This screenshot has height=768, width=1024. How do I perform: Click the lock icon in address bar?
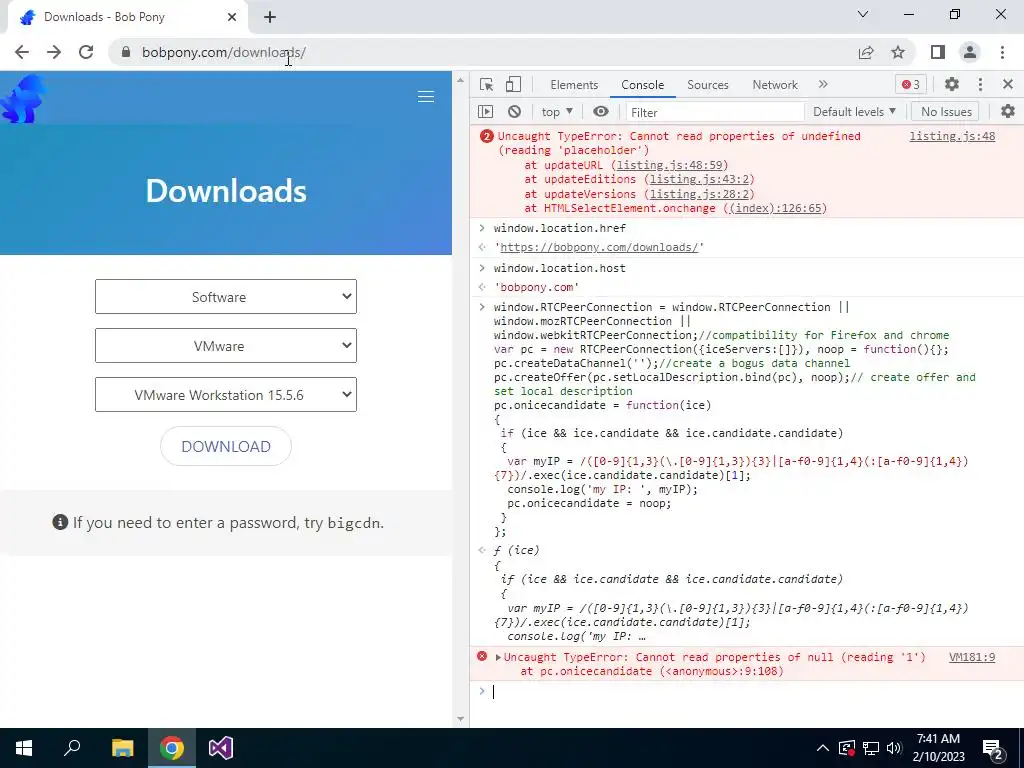126,52
